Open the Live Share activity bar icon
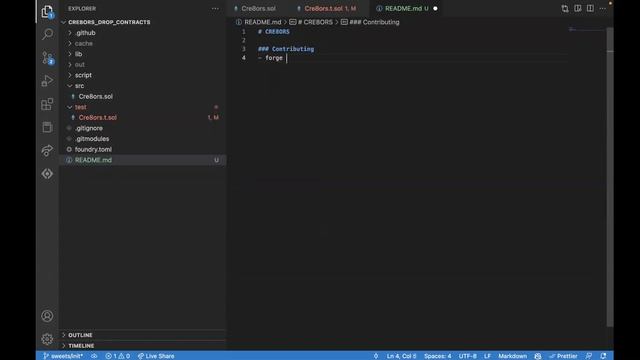The width and height of the screenshot is (640, 360). [x=47, y=150]
